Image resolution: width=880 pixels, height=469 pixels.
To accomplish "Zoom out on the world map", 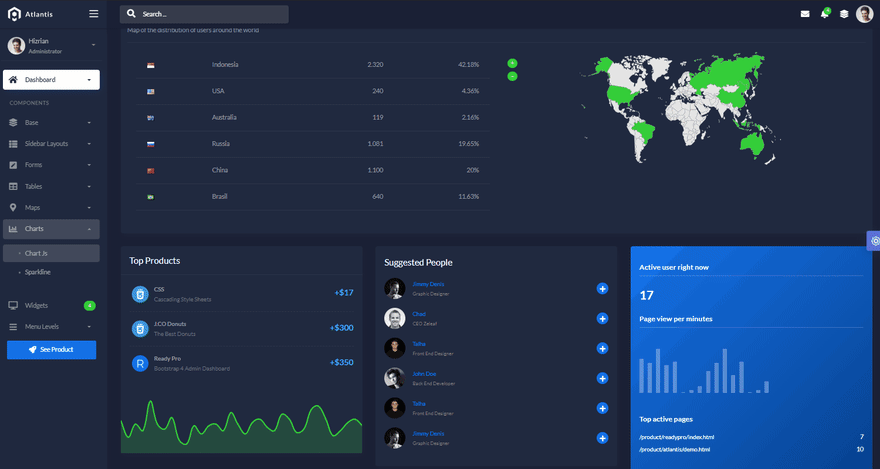I will (x=512, y=76).
